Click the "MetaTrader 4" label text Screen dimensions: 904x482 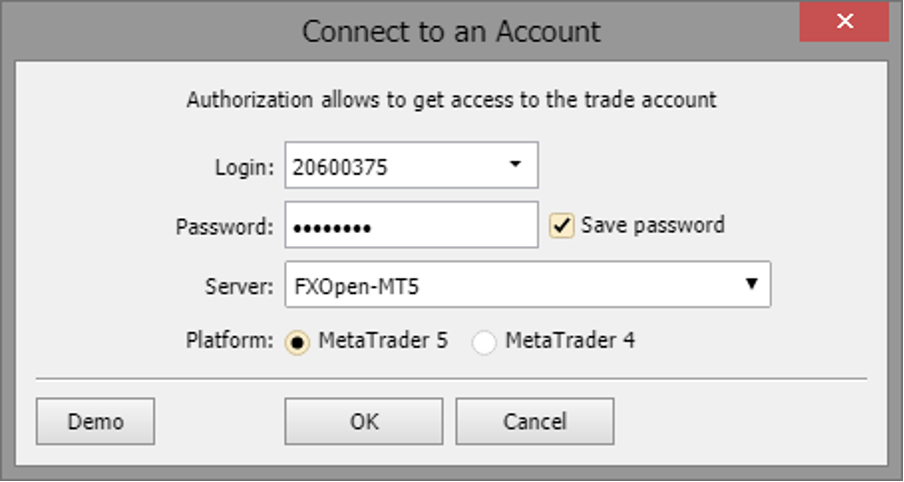coord(570,341)
